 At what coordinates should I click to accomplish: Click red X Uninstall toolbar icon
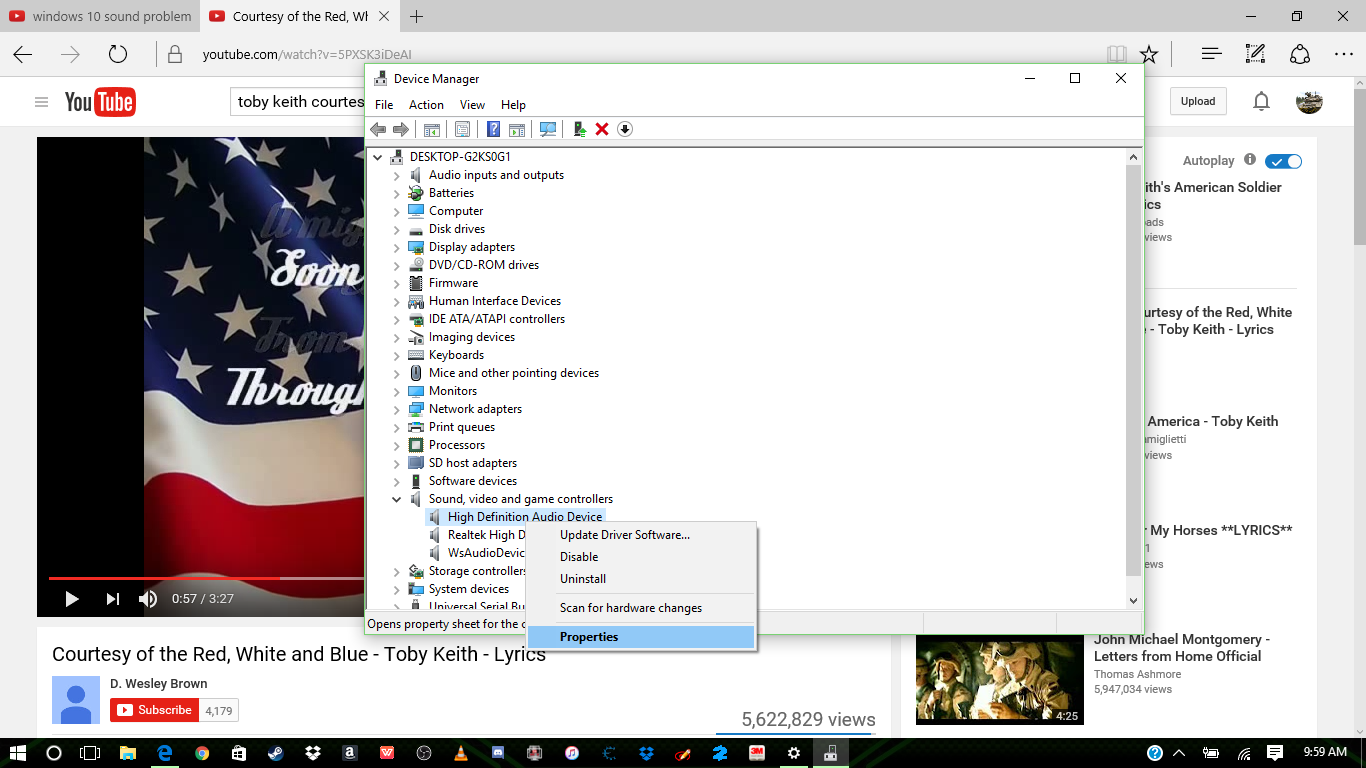point(602,129)
